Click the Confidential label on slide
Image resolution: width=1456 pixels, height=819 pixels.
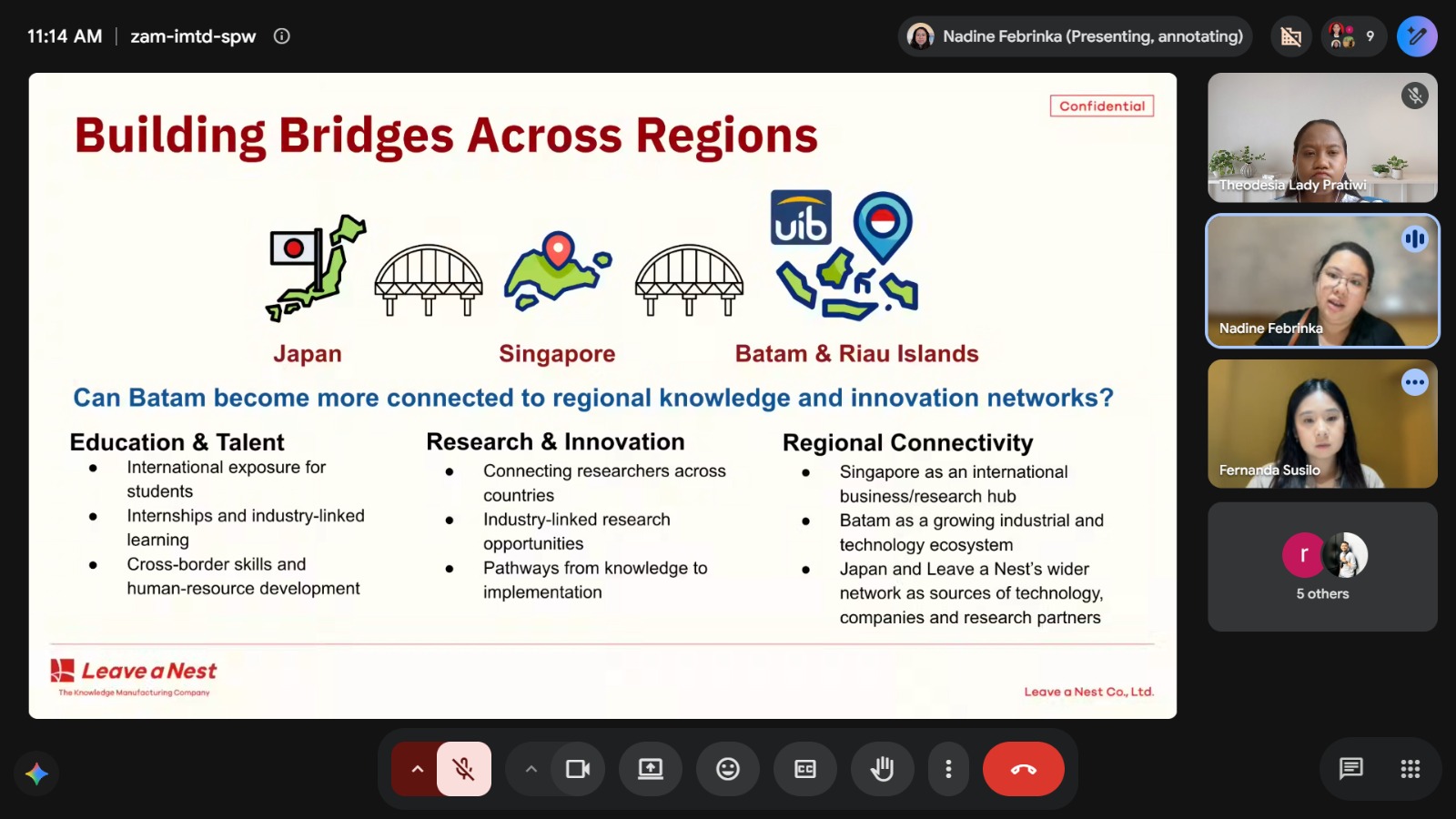(x=1102, y=106)
